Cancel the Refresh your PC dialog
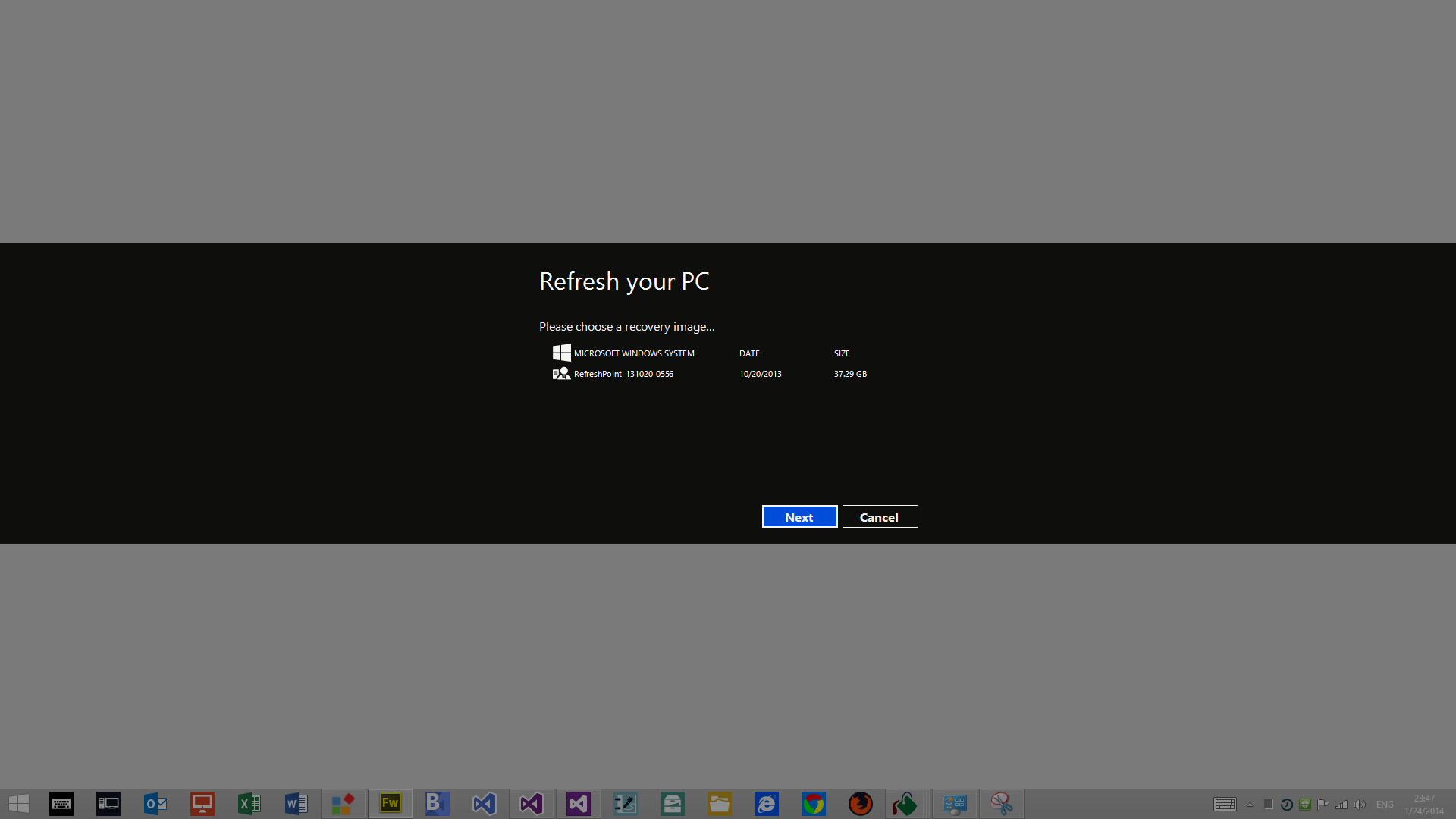The height and width of the screenshot is (819, 1456). (880, 516)
